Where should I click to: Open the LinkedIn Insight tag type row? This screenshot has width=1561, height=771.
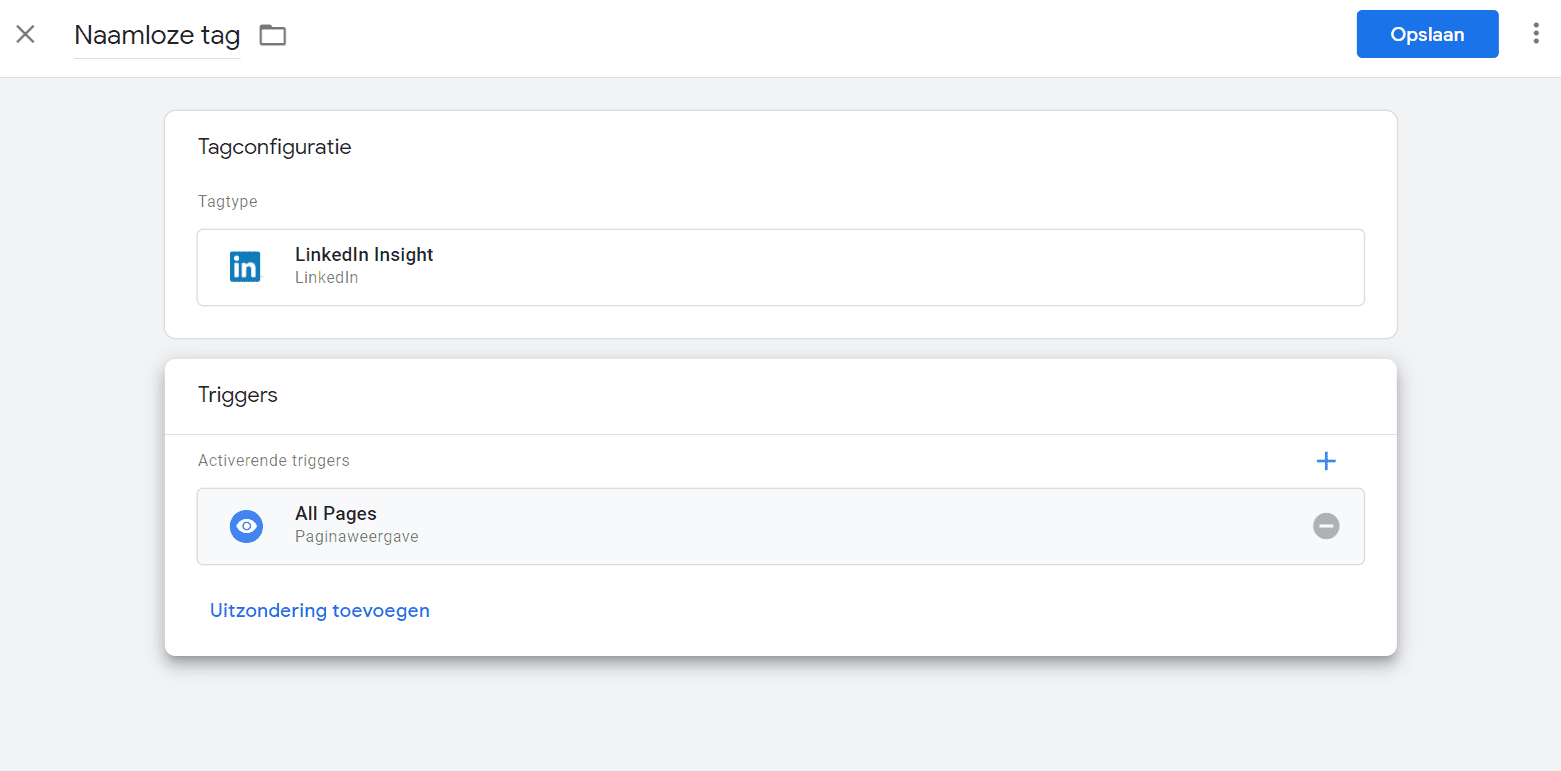[781, 267]
